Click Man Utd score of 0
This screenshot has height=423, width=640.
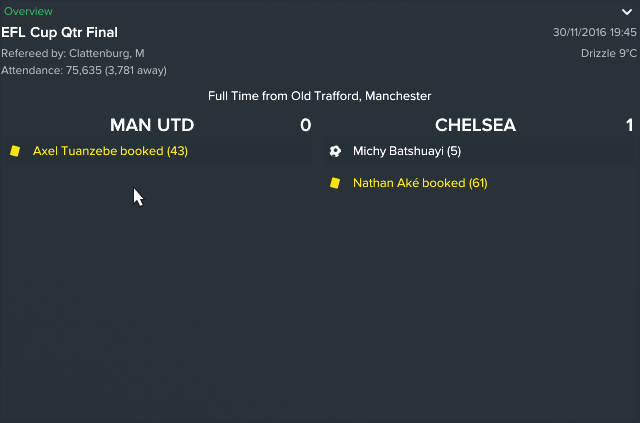coord(306,125)
